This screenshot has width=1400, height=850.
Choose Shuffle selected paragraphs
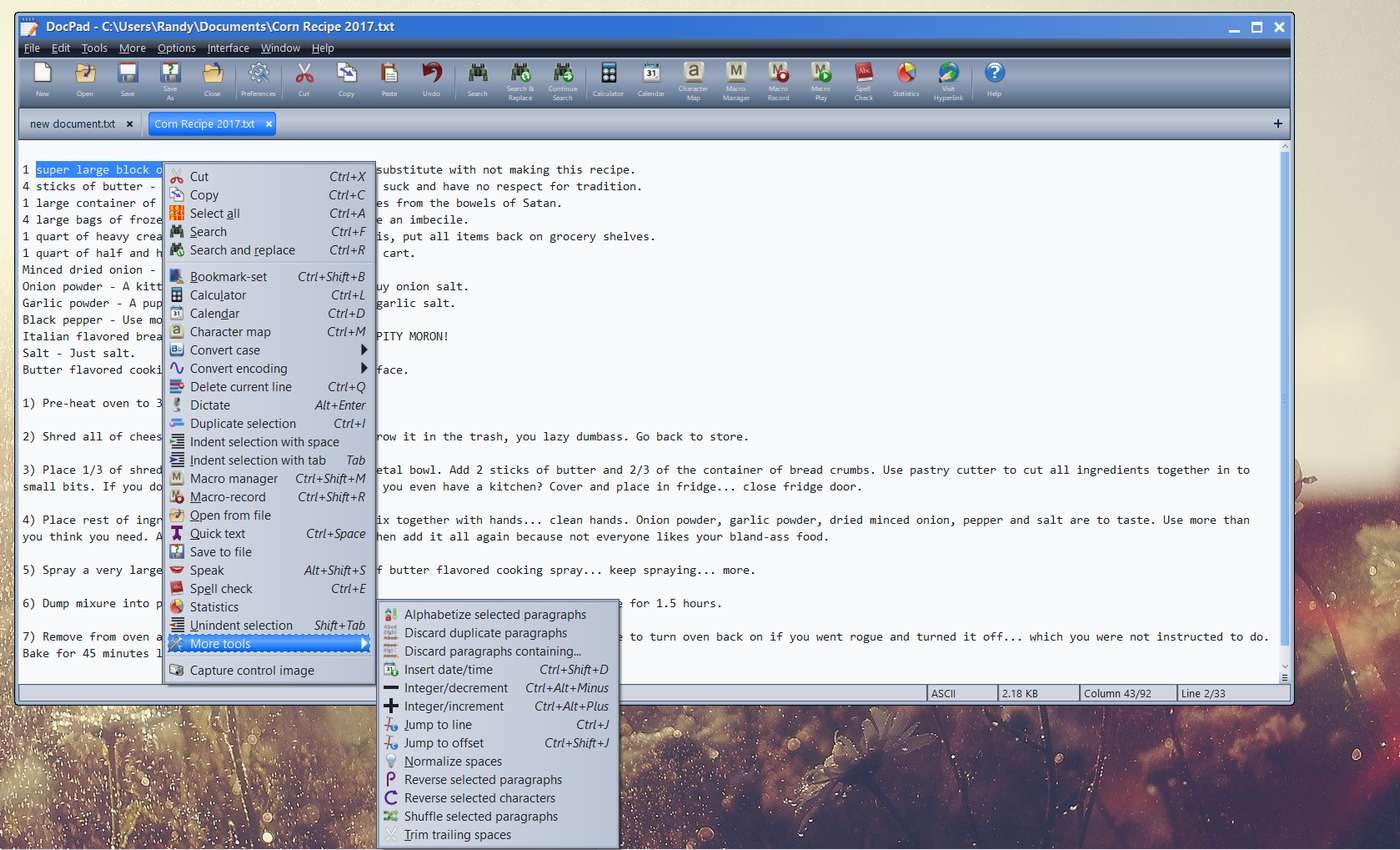point(498,816)
